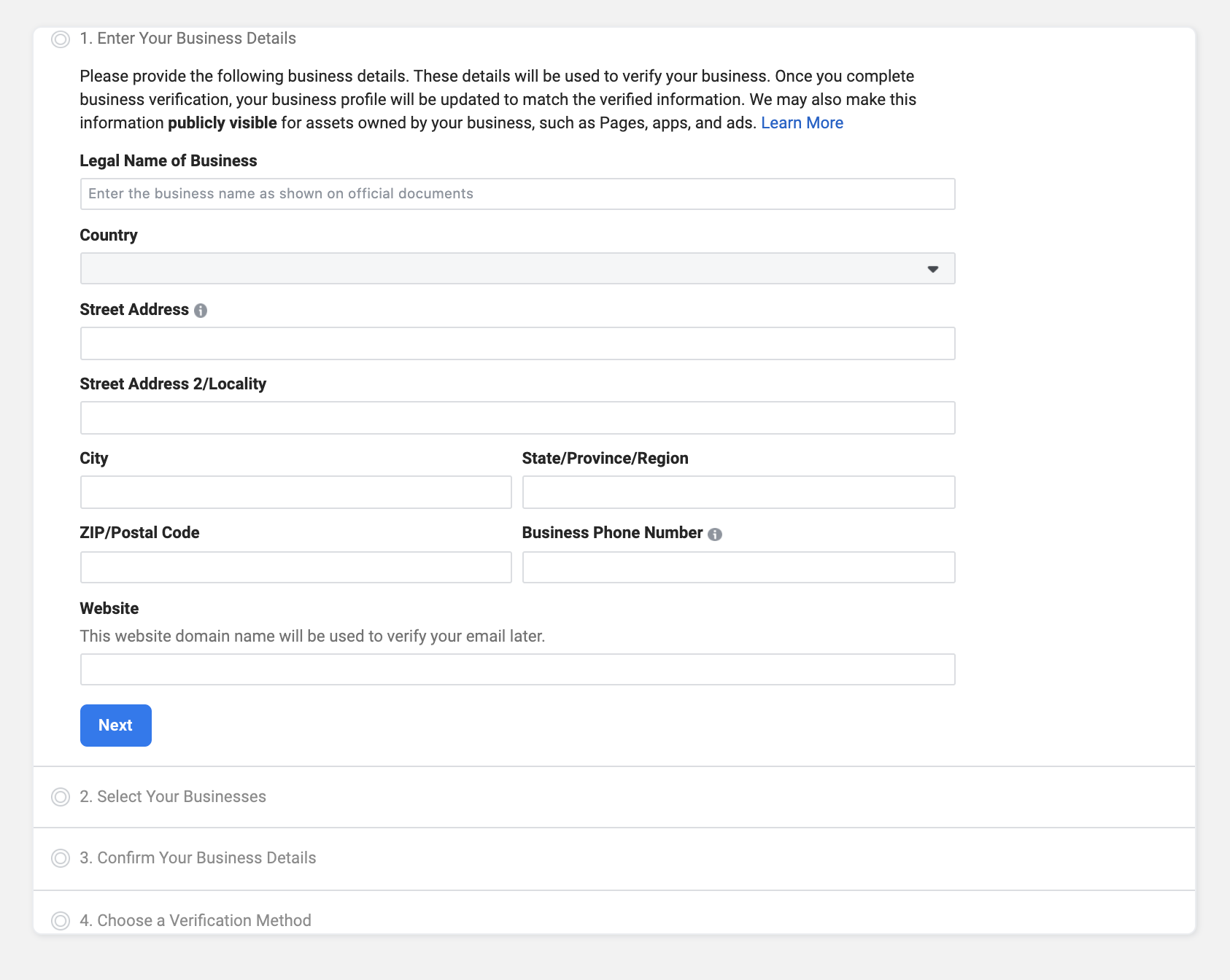This screenshot has width=1230, height=980.
Task: Select the step 2 radio circle
Action: 60,796
